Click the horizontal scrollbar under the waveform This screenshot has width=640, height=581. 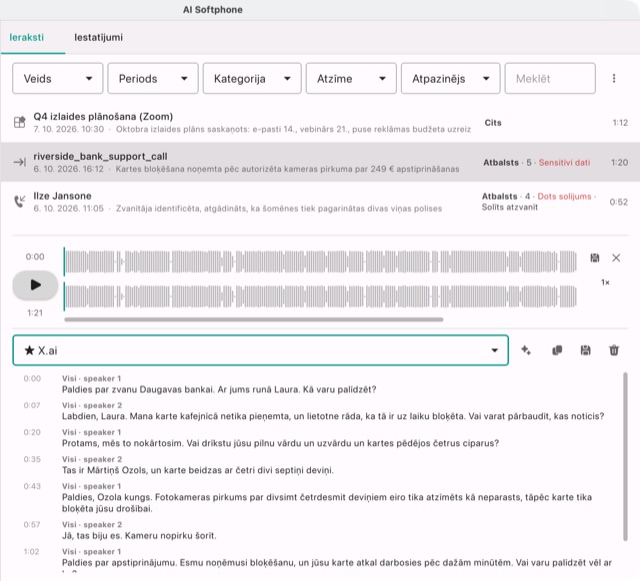click(x=253, y=319)
